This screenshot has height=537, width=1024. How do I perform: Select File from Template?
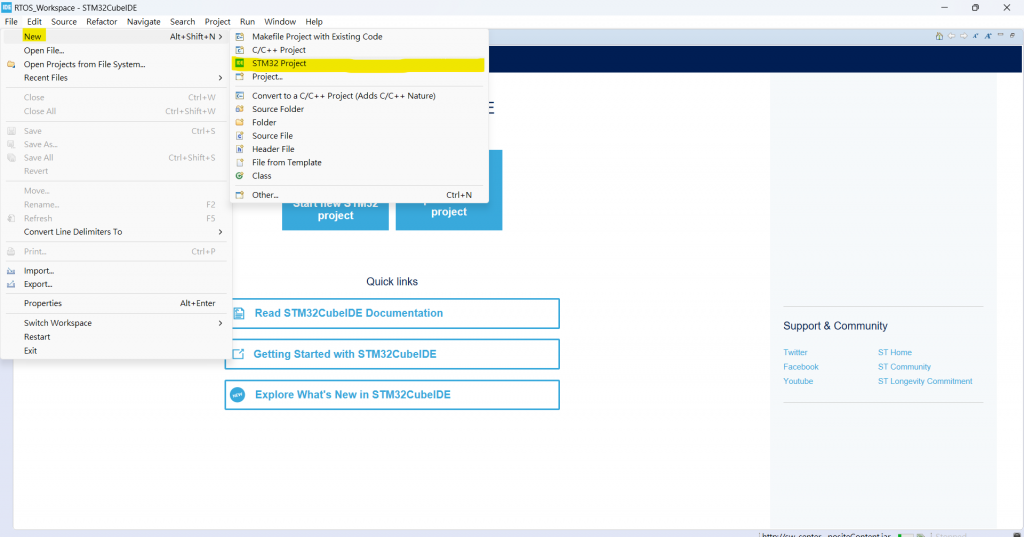click(358, 162)
